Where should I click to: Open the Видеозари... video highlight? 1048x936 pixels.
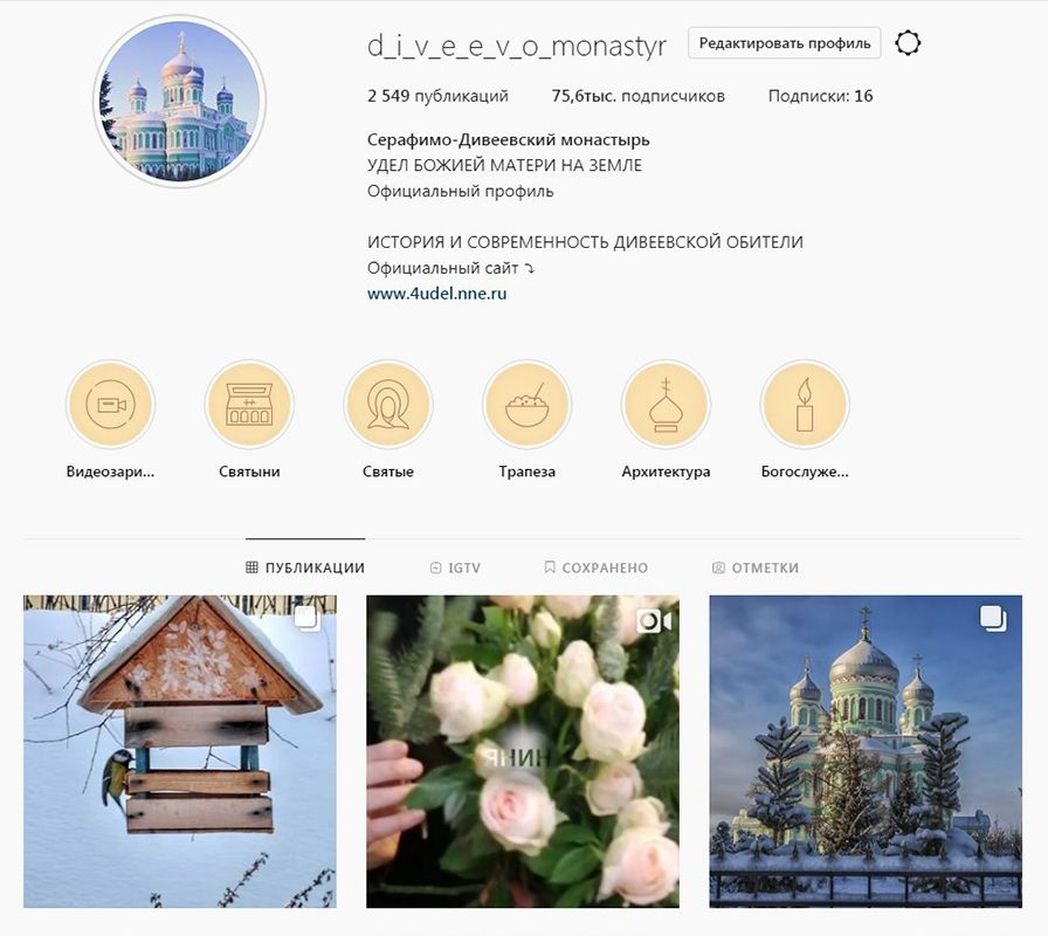pyautogui.click(x=110, y=404)
